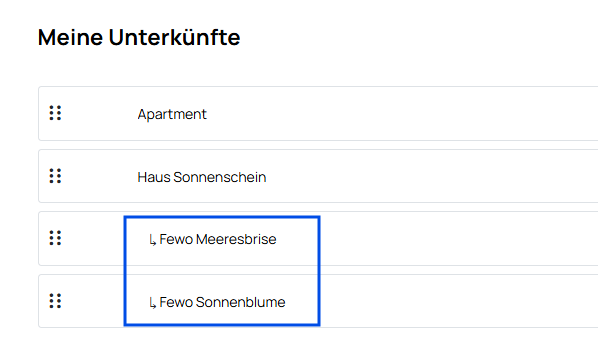The image size is (598, 363).
Task: Click gap between Apartment handle and name
Action: [x=99, y=114]
